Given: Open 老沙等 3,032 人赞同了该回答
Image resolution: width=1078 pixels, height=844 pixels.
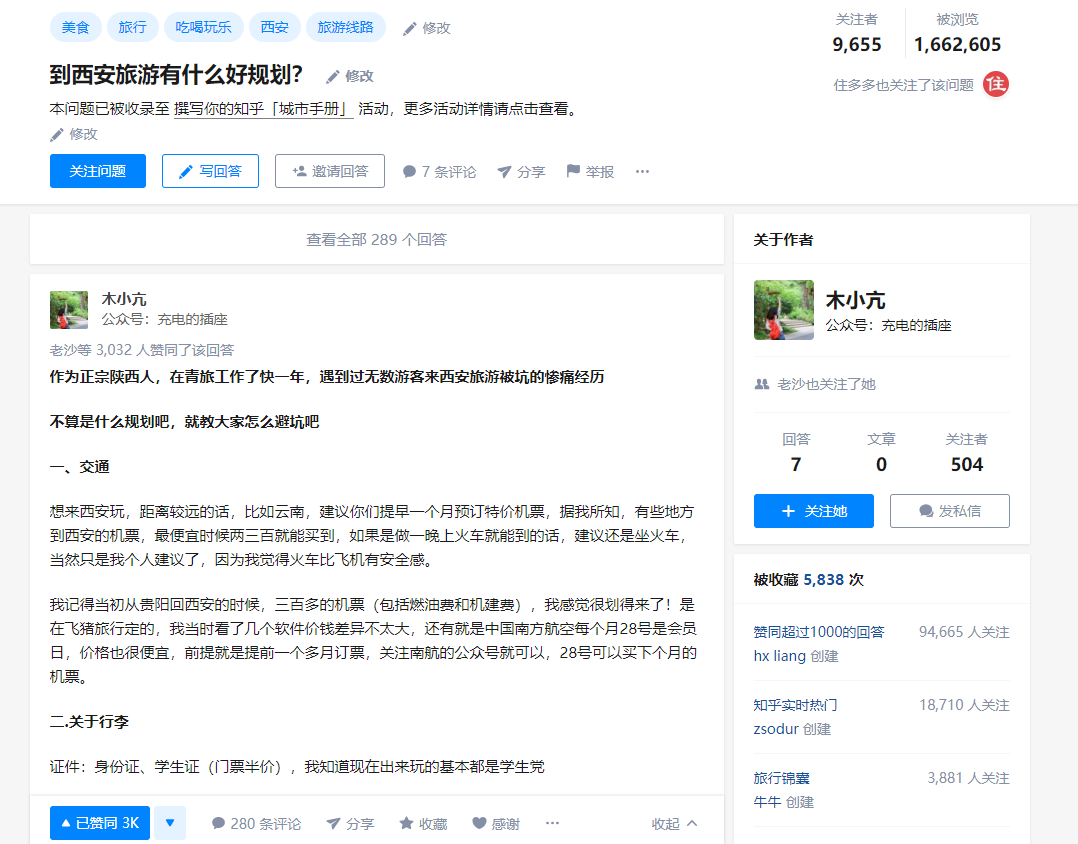Looking at the screenshot, I should click(142, 350).
